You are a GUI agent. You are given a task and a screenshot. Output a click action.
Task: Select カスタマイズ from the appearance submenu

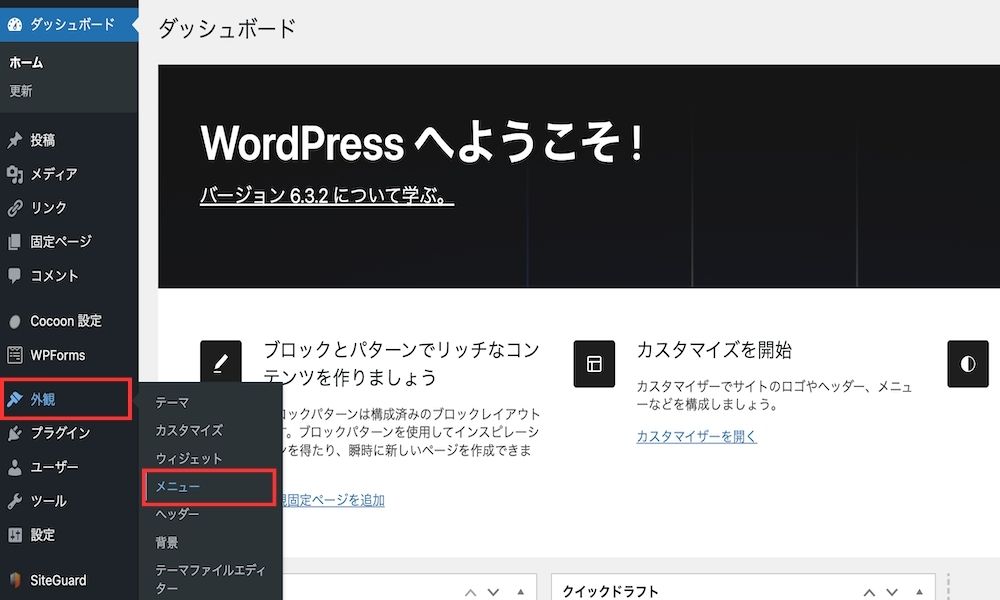189,430
